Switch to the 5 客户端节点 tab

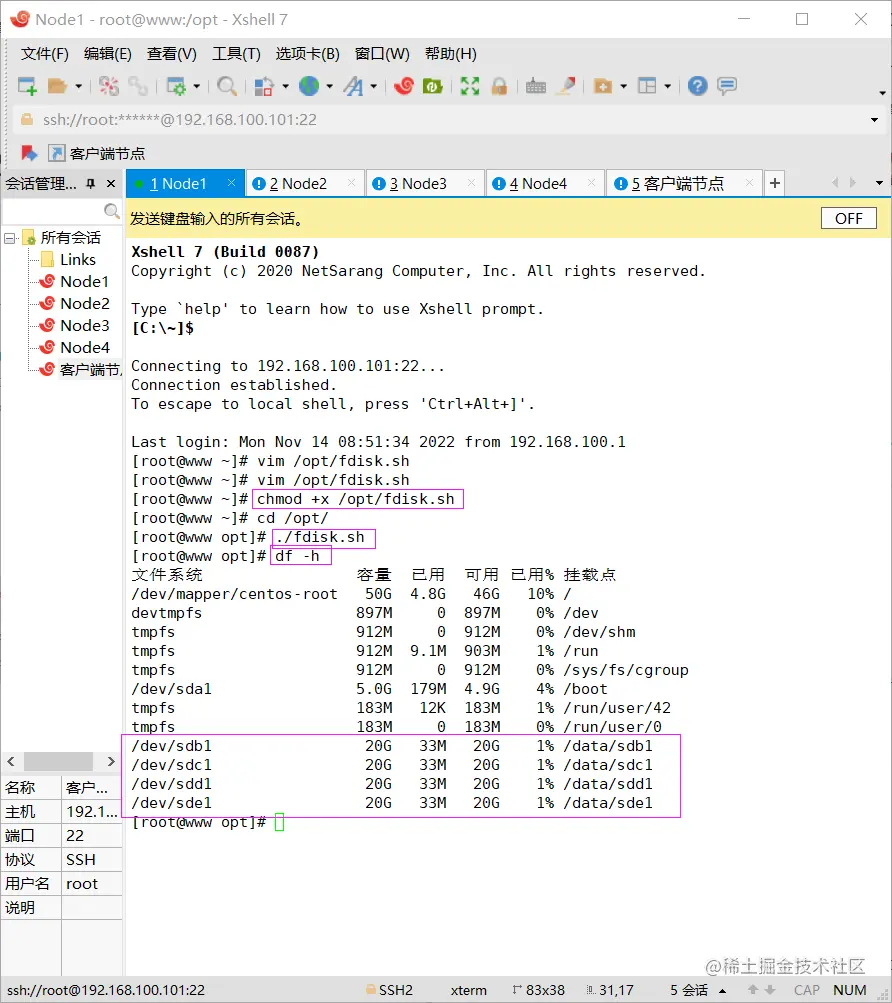(x=683, y=184)
